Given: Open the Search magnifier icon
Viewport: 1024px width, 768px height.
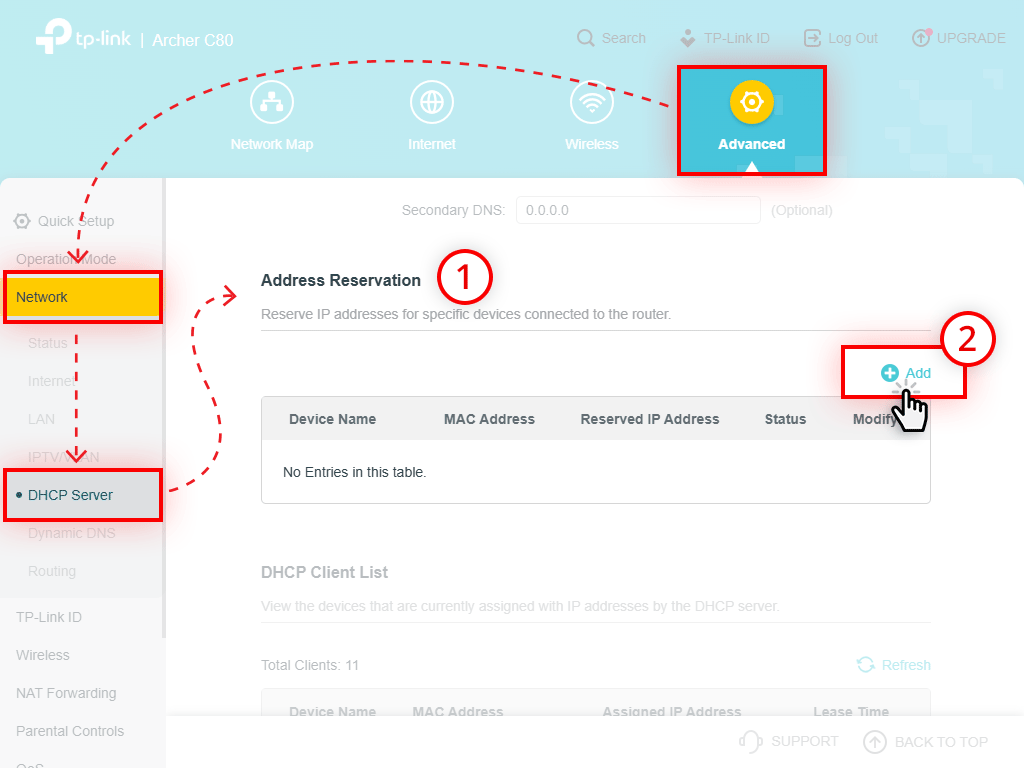Looking at the screenshot, I should (585, 37).
